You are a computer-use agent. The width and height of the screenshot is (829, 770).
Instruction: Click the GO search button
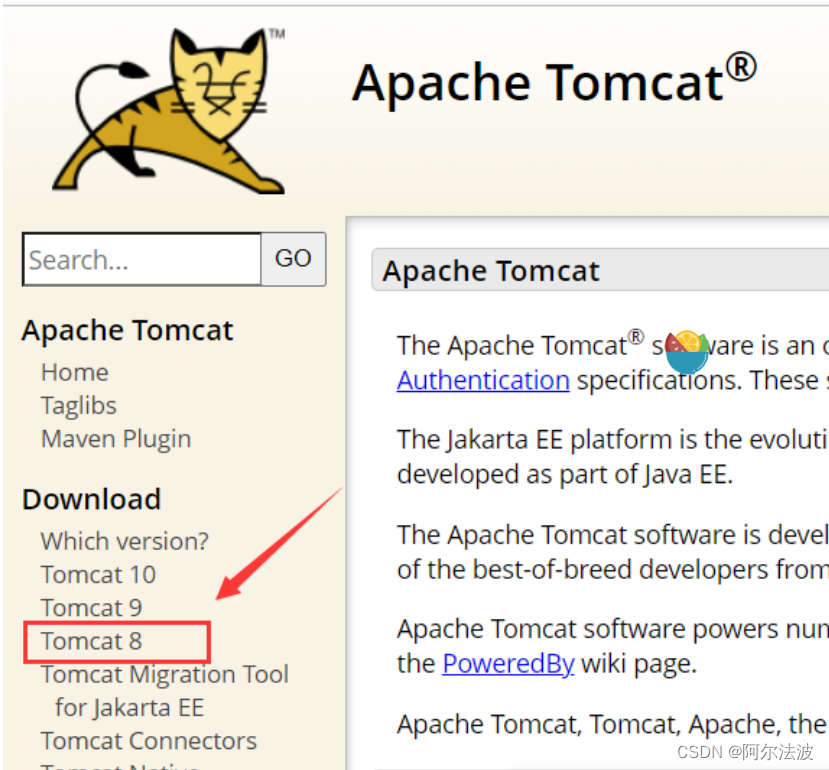coord(293,258)
